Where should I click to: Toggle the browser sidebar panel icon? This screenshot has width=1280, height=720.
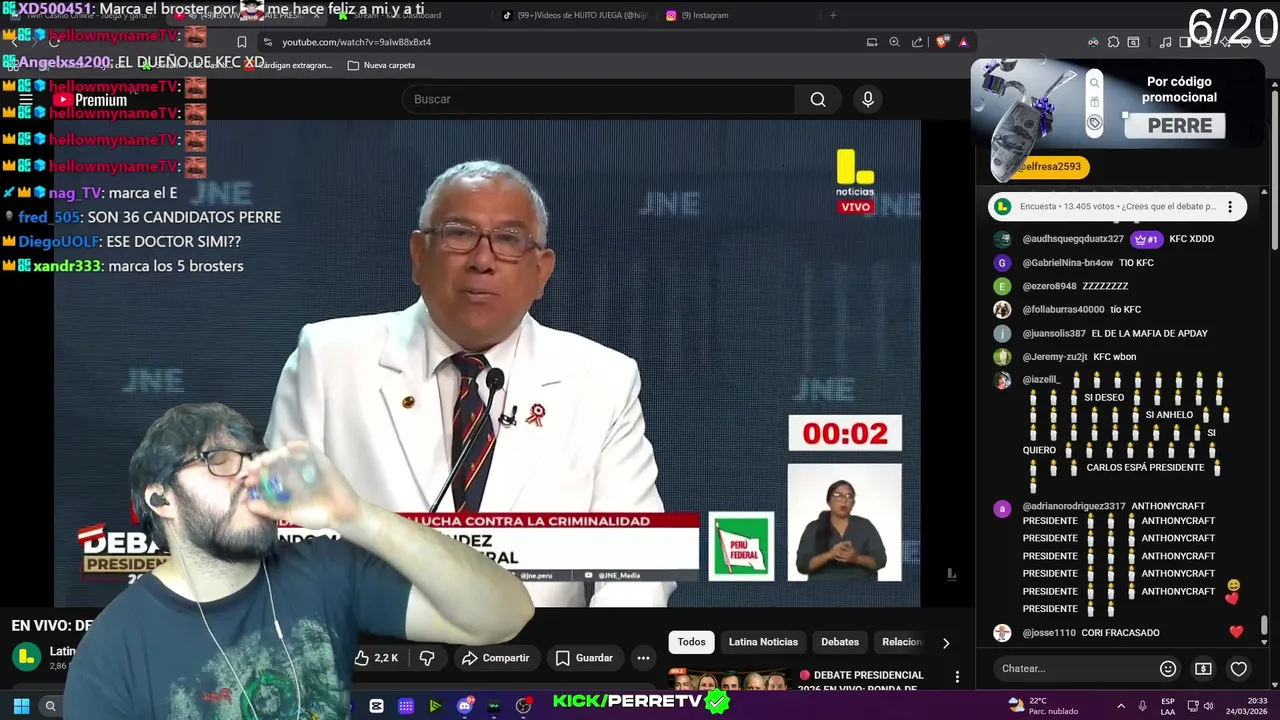pos(1185,42)
